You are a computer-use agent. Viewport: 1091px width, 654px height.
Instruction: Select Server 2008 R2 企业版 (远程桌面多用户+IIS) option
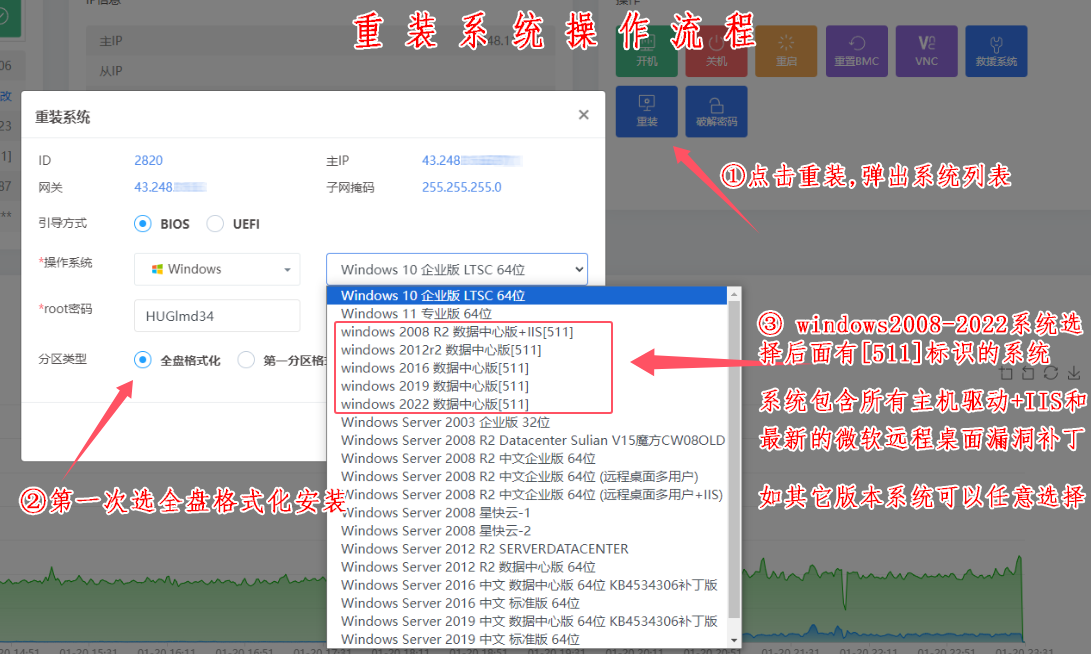point(527,495)
